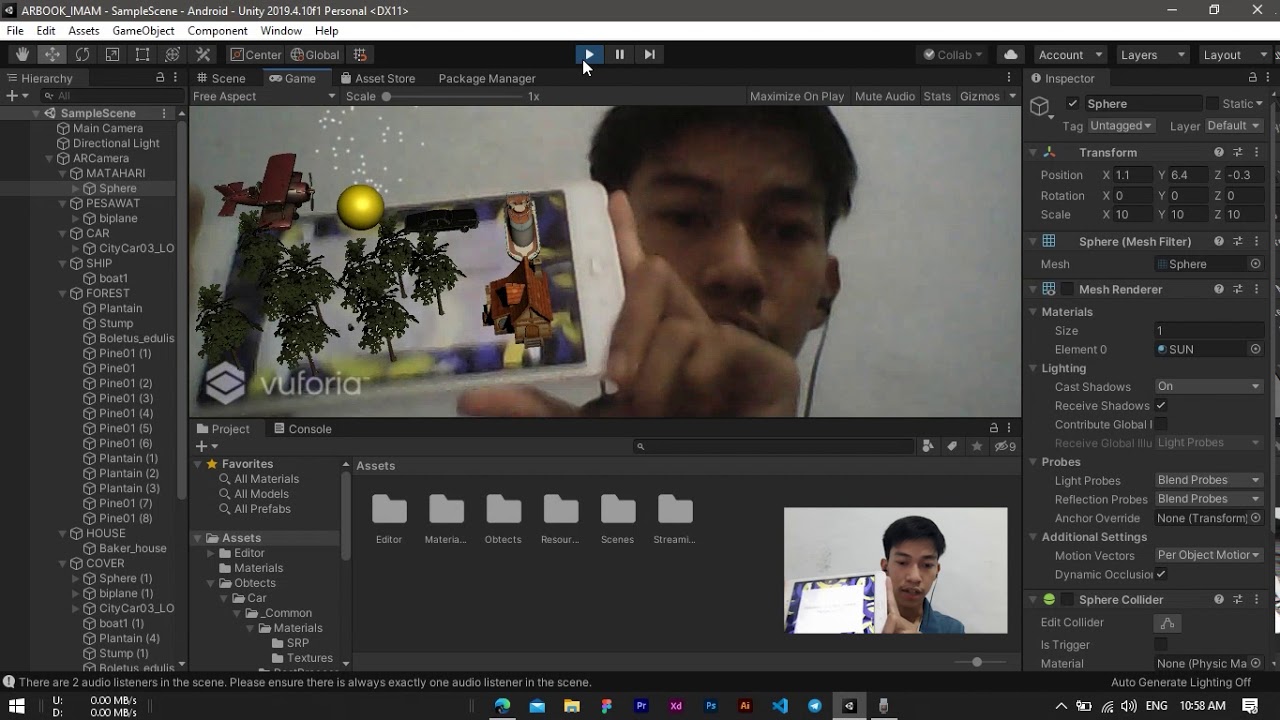Viewport: 1280px width, 720px height.
Task: Switch to the Console tab
Action: coord(301,429)
